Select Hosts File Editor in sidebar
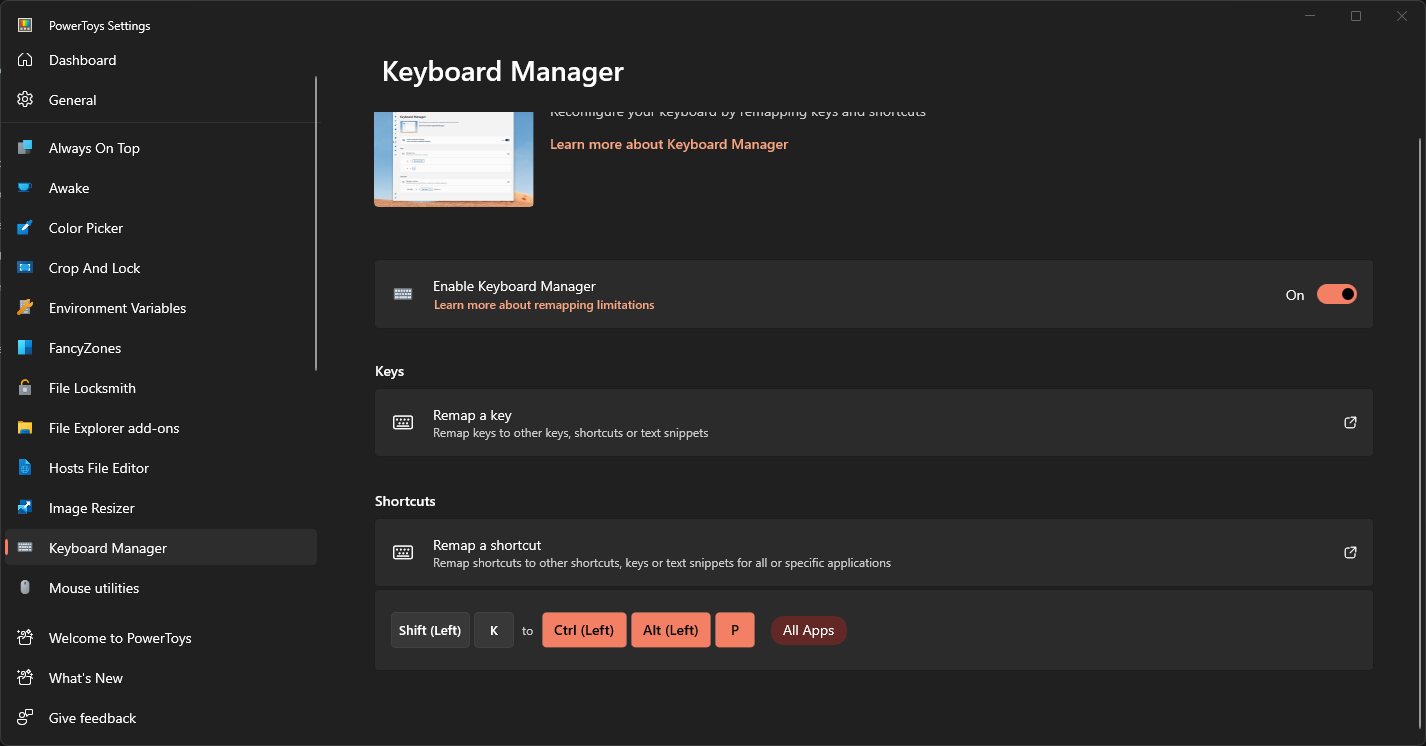The width and height of the screenshot is (1426, 746). coord(161,468)
